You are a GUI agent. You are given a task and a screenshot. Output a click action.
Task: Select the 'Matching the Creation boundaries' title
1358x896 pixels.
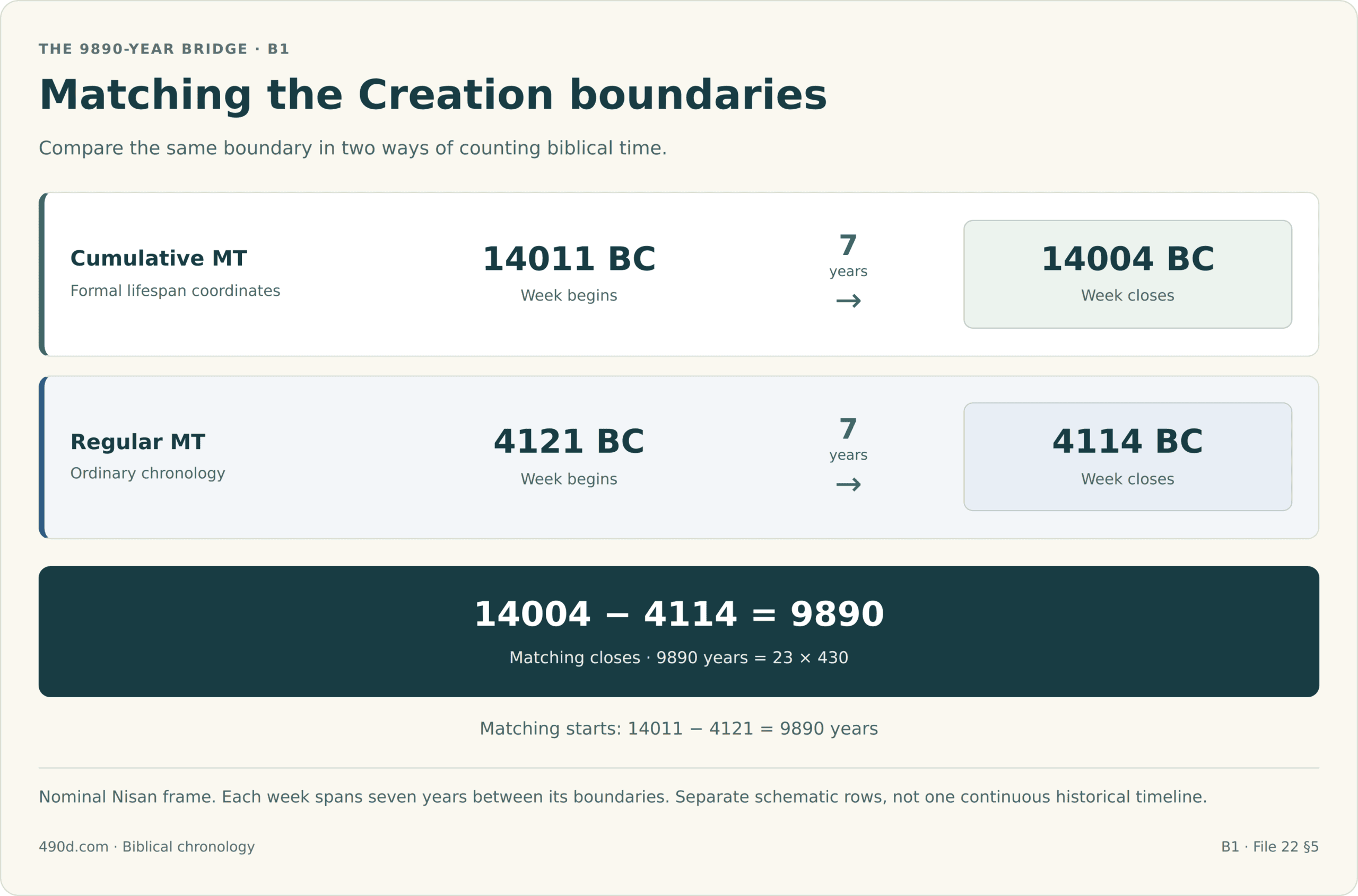[x=433, y=95]
